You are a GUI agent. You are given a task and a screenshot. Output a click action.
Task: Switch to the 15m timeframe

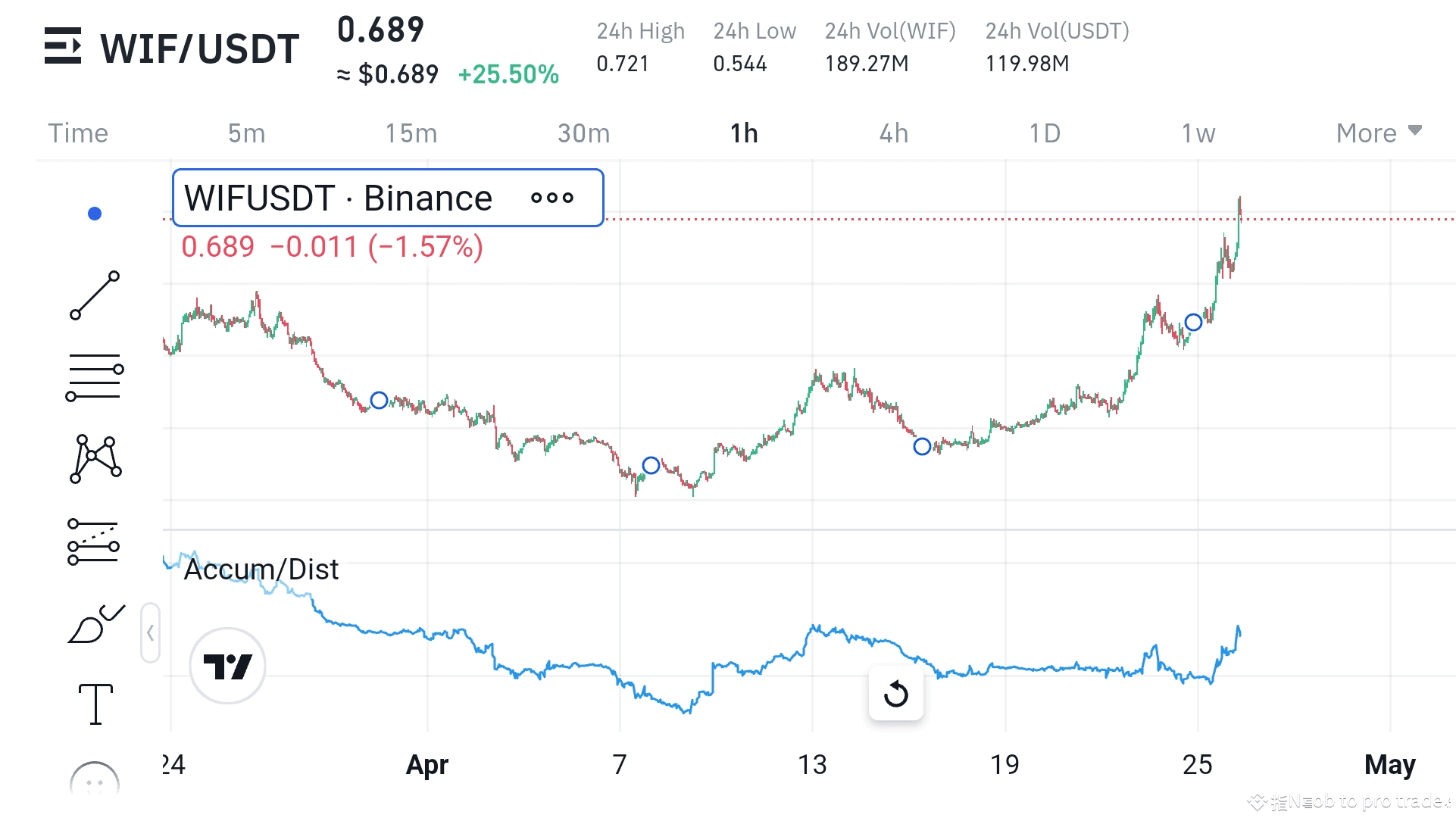click(411, 133)
